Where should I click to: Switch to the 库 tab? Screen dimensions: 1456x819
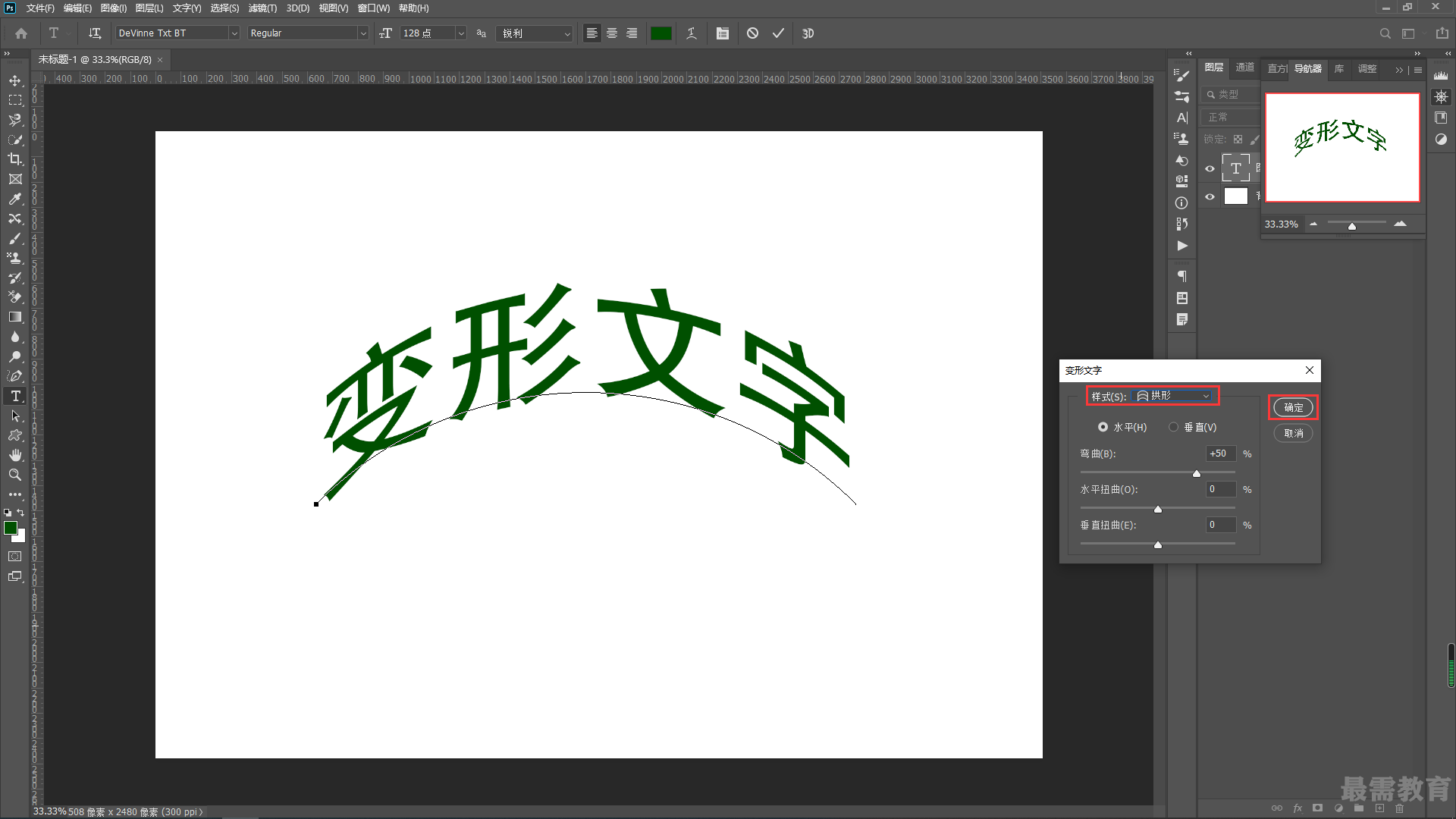click(x=1339, y=69)
